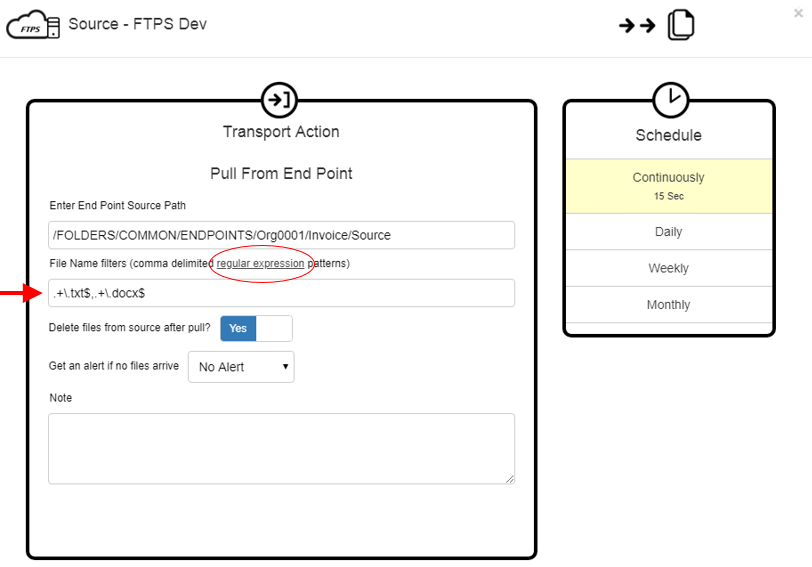This screenshot has width=812, height=567.
Task: Click inside the Note text area
Action: [x=281, y=448]
